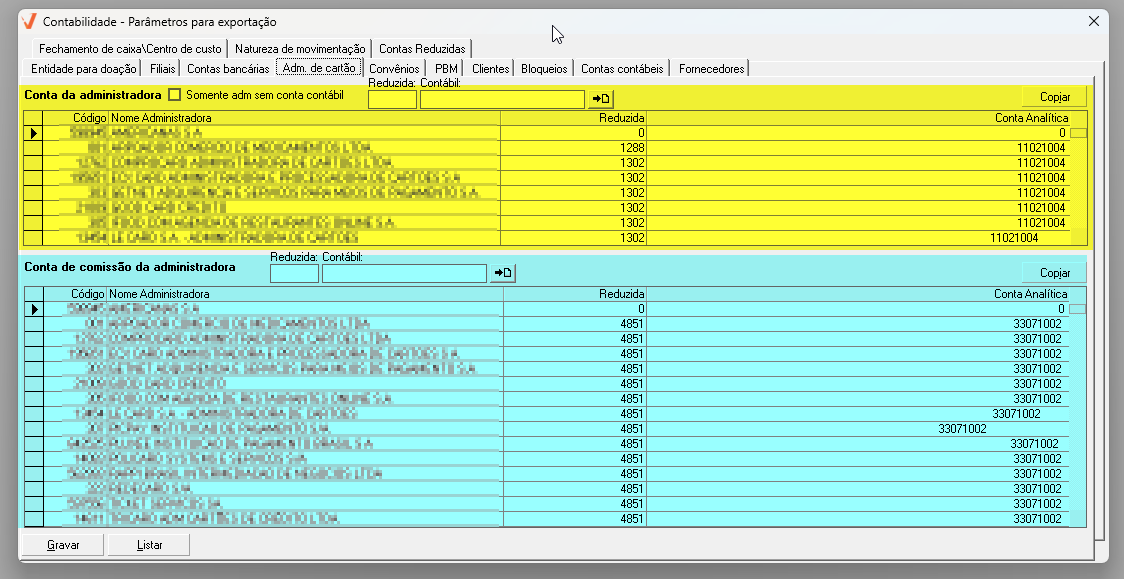Click the arrow button beside the cyan Contábil field
Screen dimensions: 1124x579
coord(503,273)
